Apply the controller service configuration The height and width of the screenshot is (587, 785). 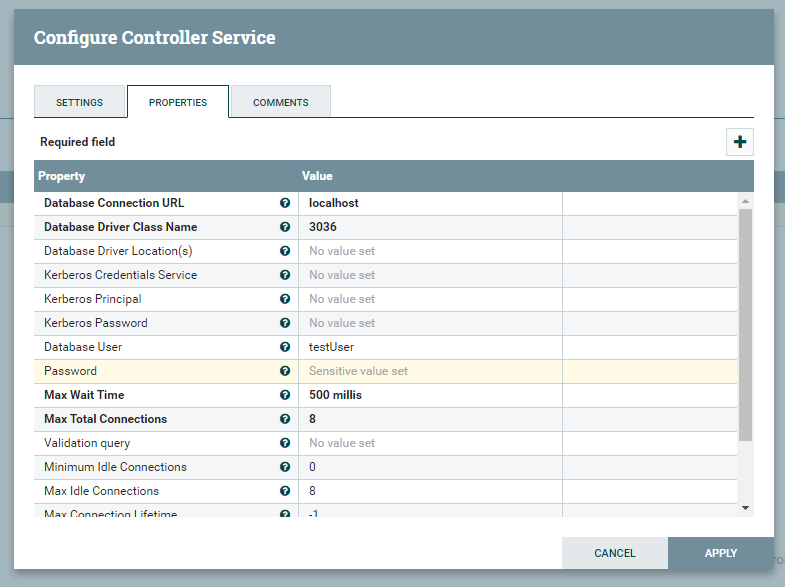(x=720, y=553)
